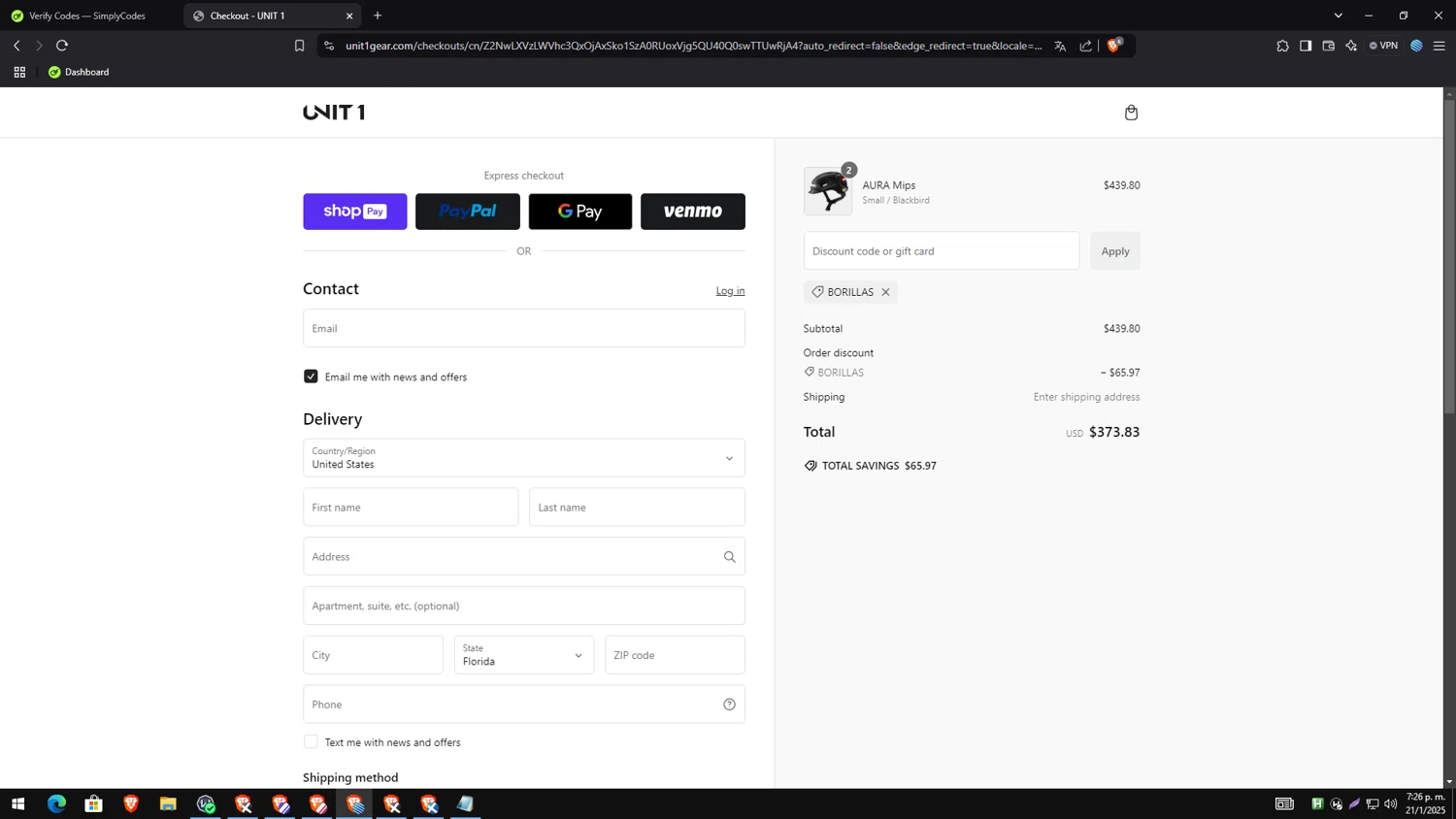Close the Checkout - UNIT 1 tab
This screenshot has height=819, width=1456.
[349, 16]
